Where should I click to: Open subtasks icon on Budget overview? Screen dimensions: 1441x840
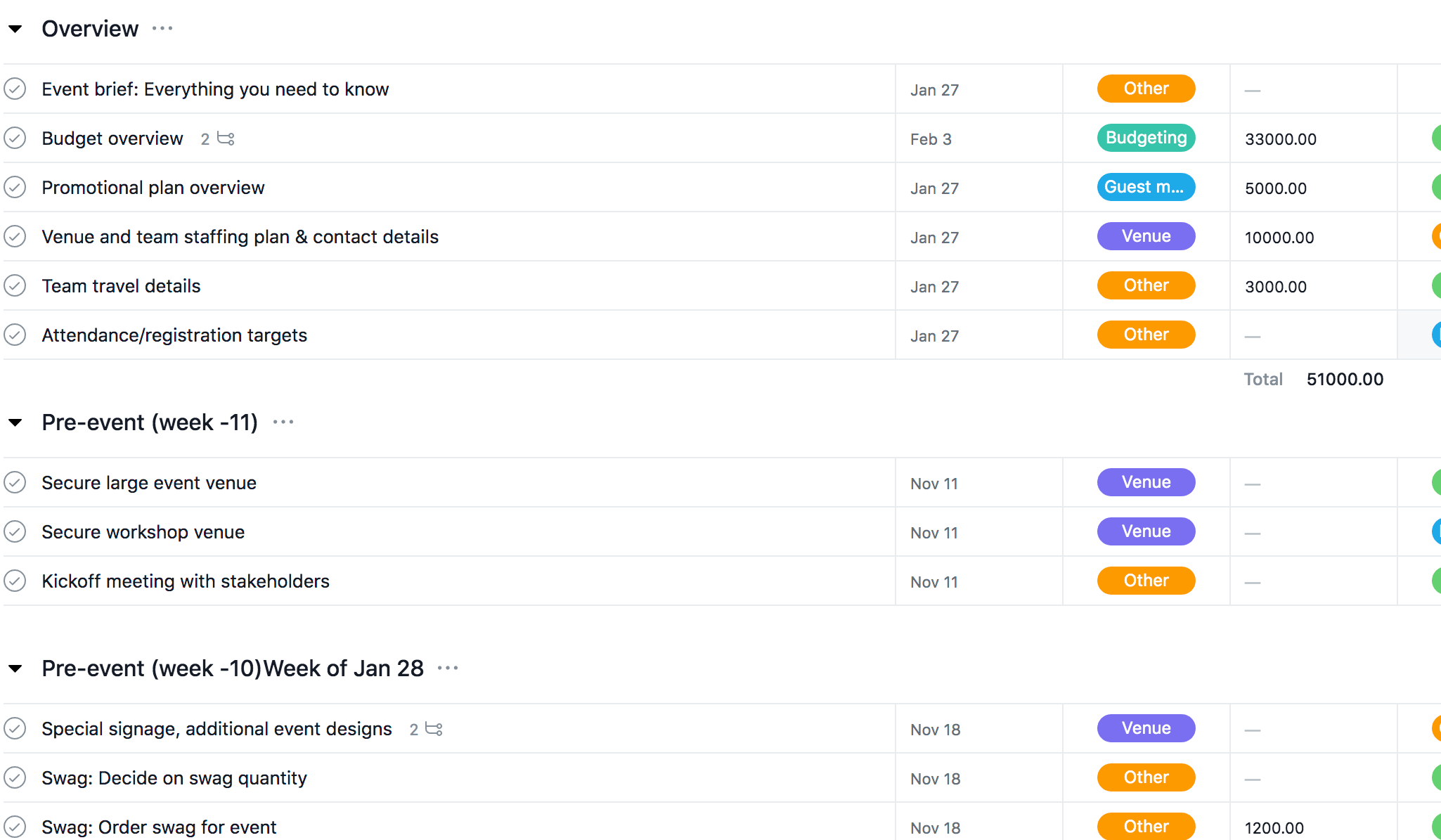click(226, 138)
